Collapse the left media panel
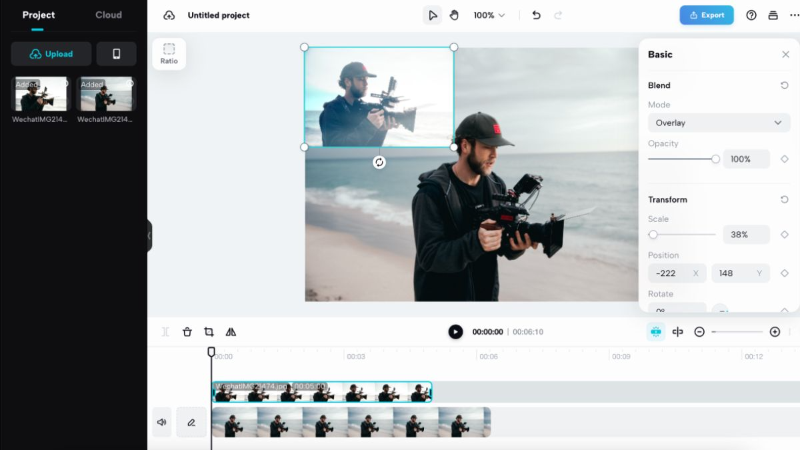This screenshot has height=450, width=800. 149,236
